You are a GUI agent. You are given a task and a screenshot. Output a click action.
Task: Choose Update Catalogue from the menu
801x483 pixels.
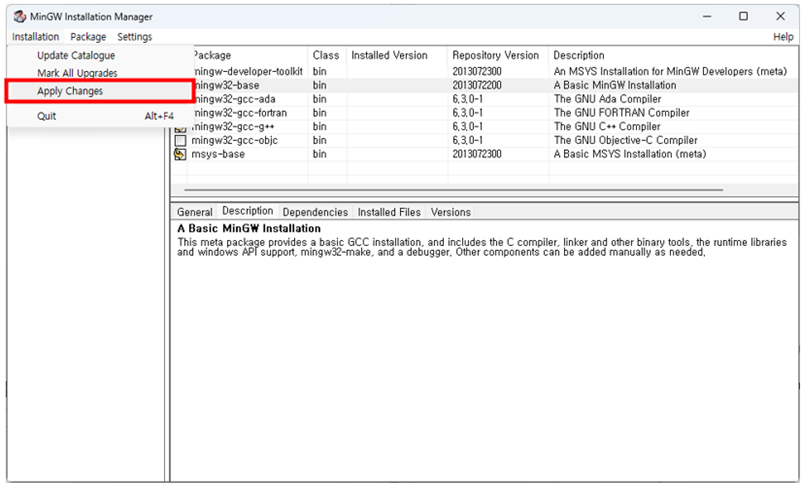point(76,55)
